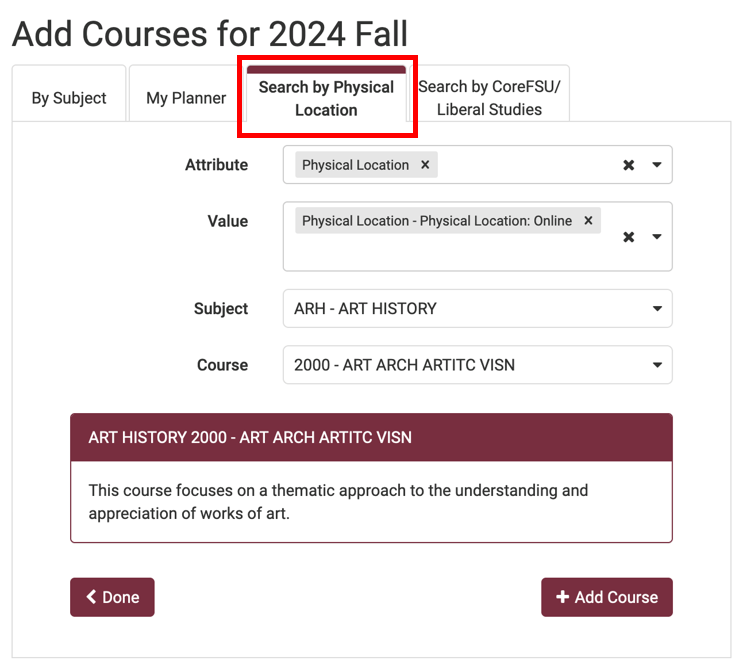Clear all selections in Value field

point(629,237)
